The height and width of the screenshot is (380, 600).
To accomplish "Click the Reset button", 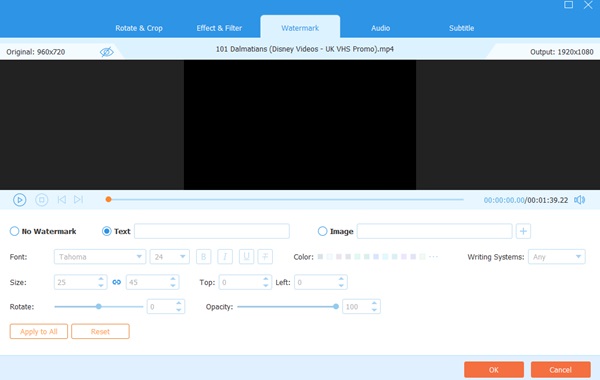I will [100, 331].
